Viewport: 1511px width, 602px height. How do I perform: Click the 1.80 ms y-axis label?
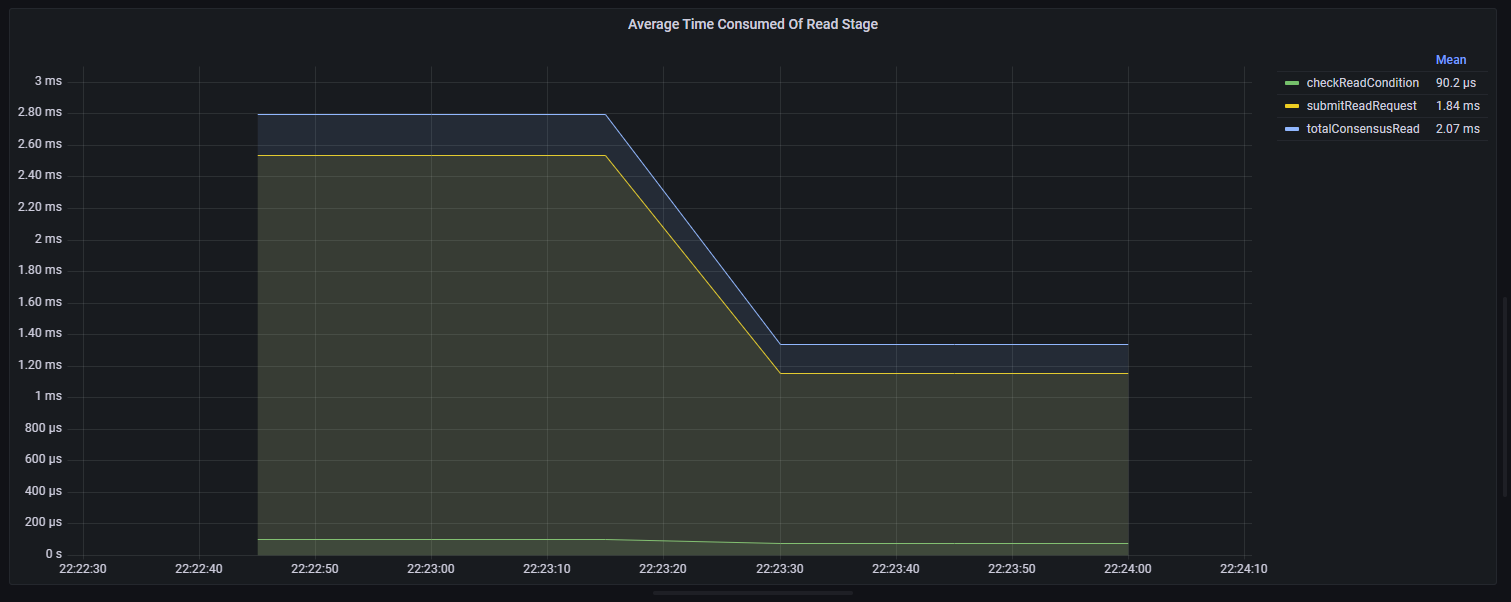tap(40, 270)
